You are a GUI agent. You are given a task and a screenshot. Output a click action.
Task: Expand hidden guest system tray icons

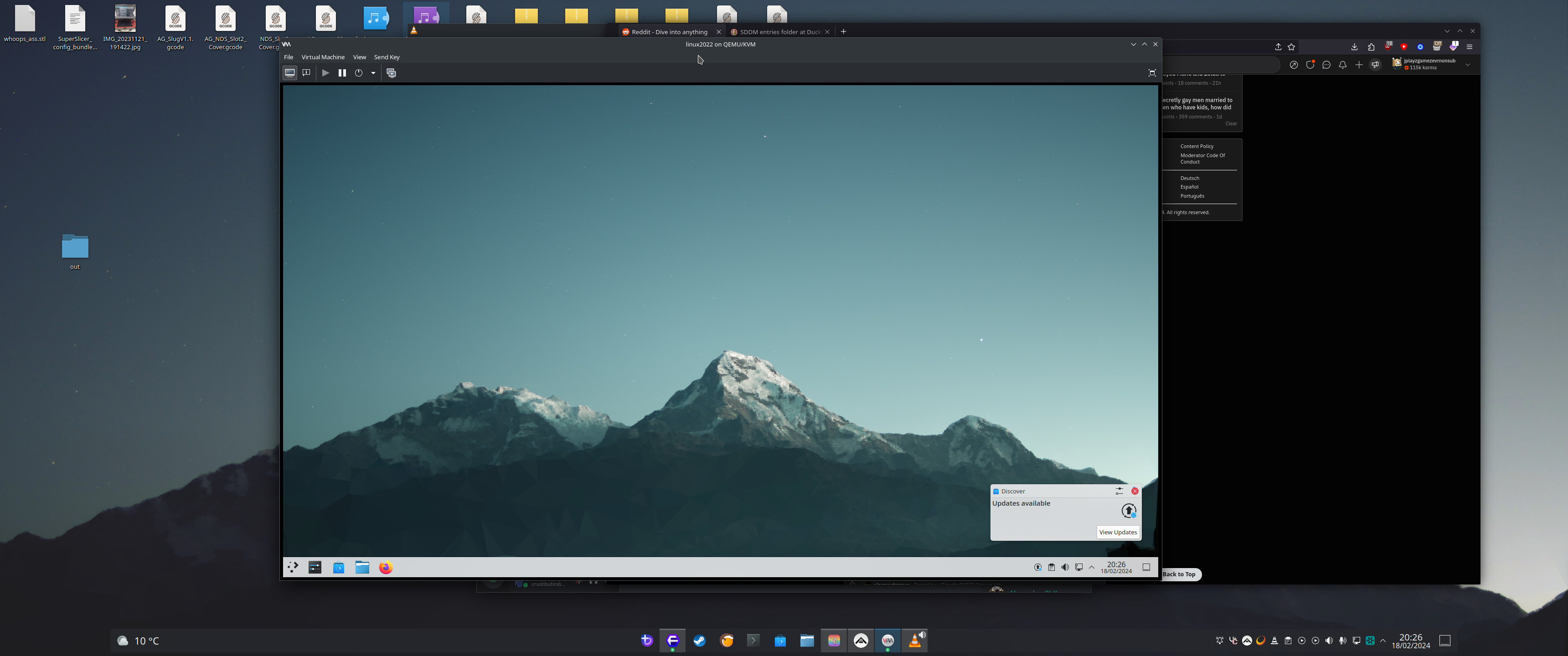[x=1091, y=567]
